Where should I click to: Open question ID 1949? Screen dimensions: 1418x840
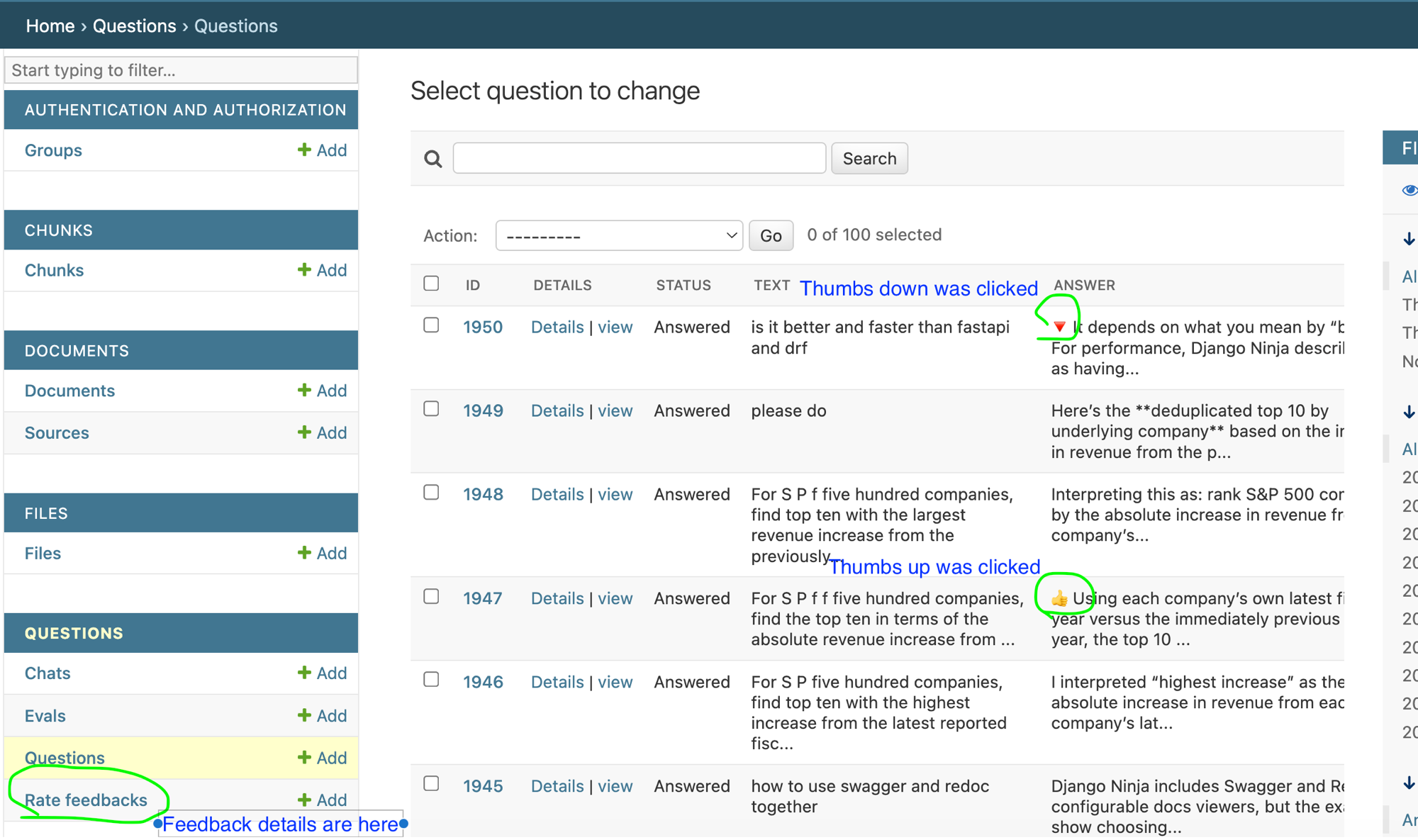[483, 410]
